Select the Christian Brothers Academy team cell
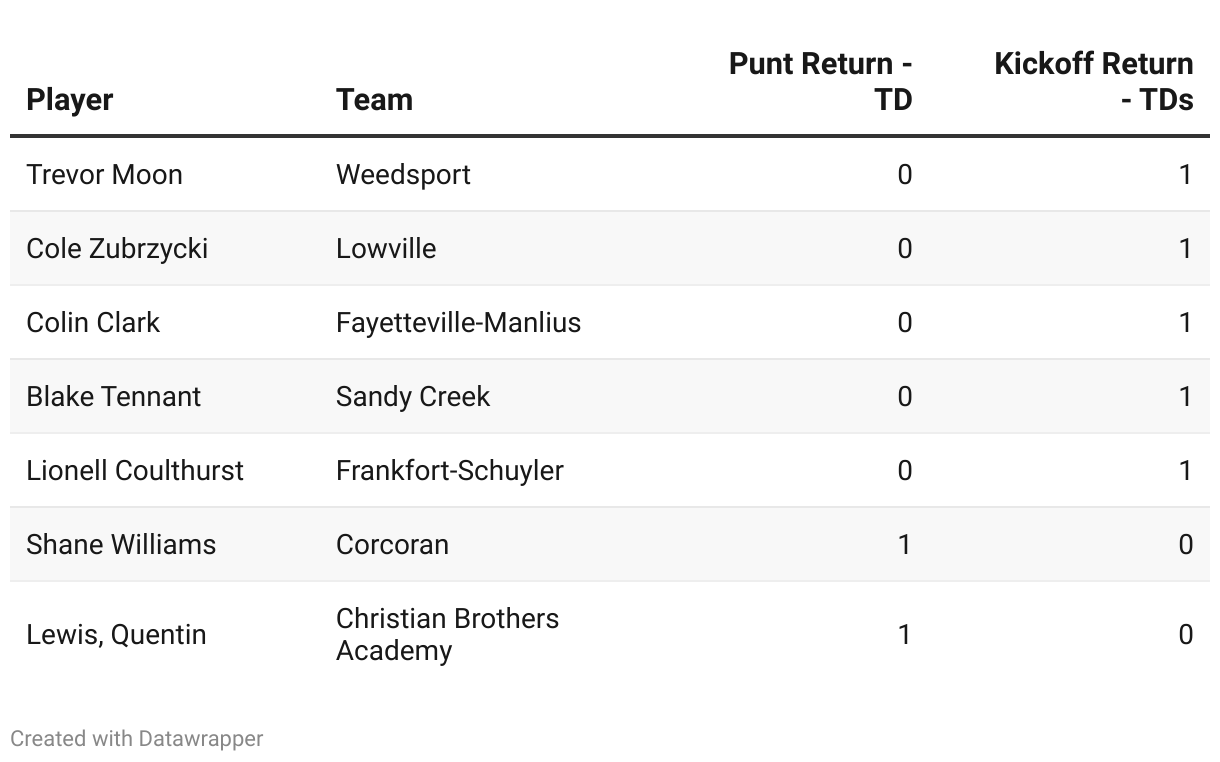Screen dimensions: 1220x762 (x=447, y=634)
